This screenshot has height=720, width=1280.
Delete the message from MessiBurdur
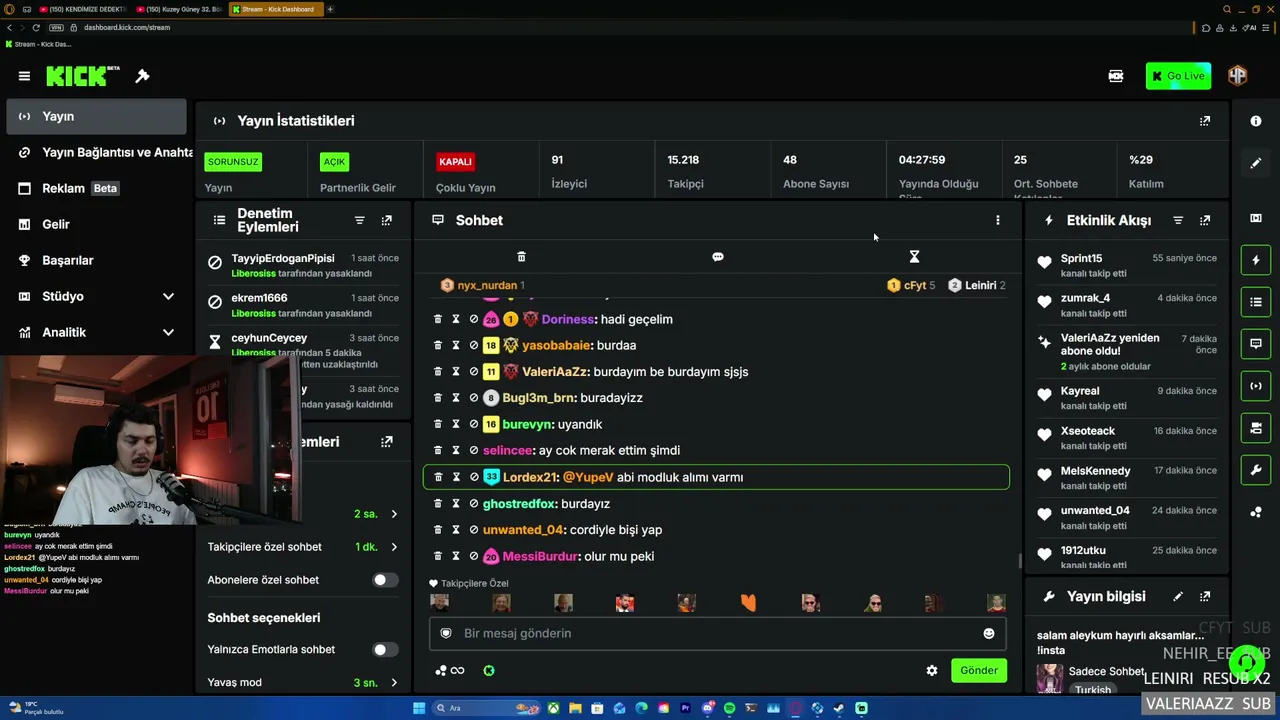coord(437,556)
